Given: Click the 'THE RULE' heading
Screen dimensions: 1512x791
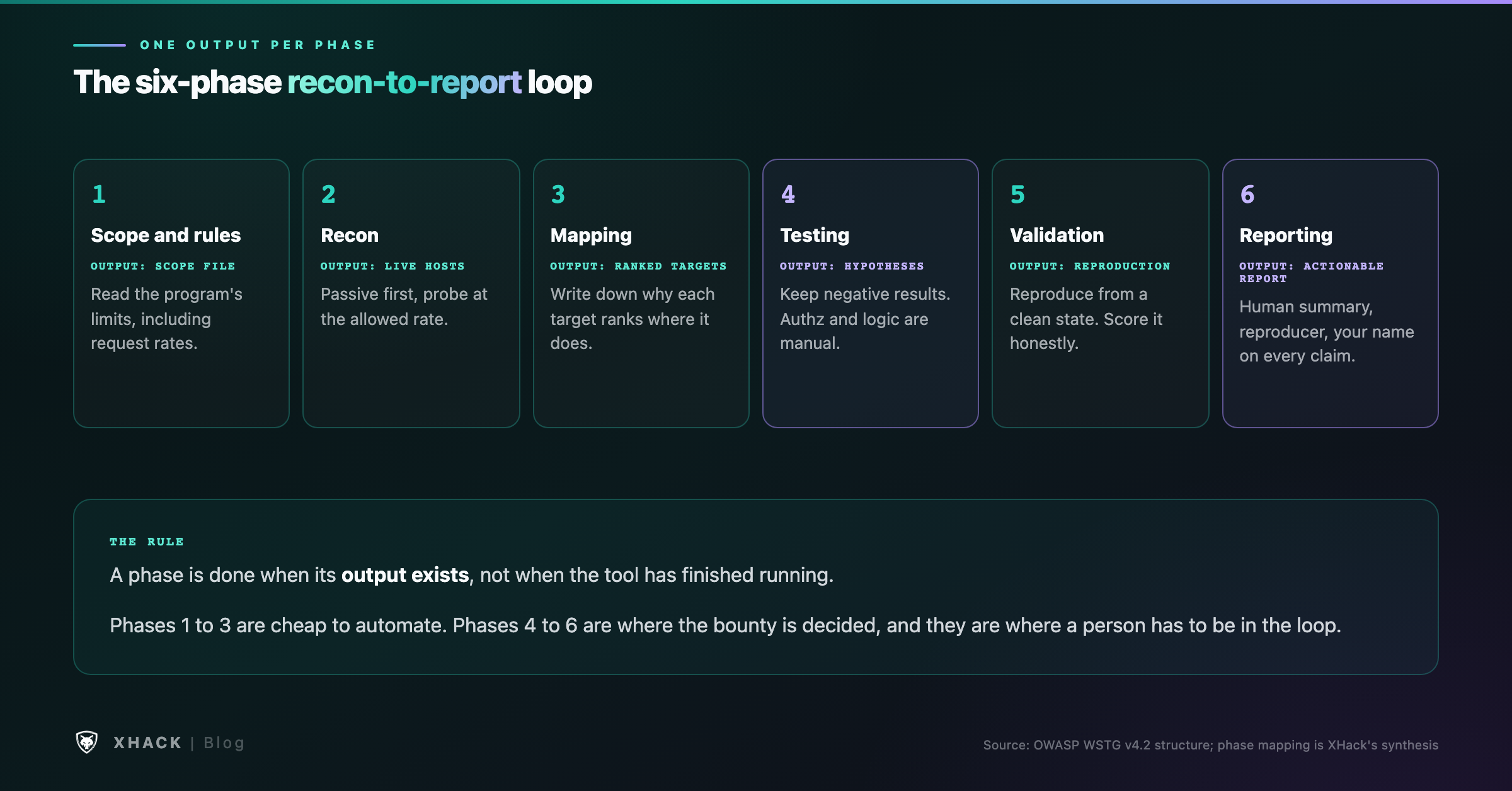Looking at the screenshot, I should tap(147, 542).
